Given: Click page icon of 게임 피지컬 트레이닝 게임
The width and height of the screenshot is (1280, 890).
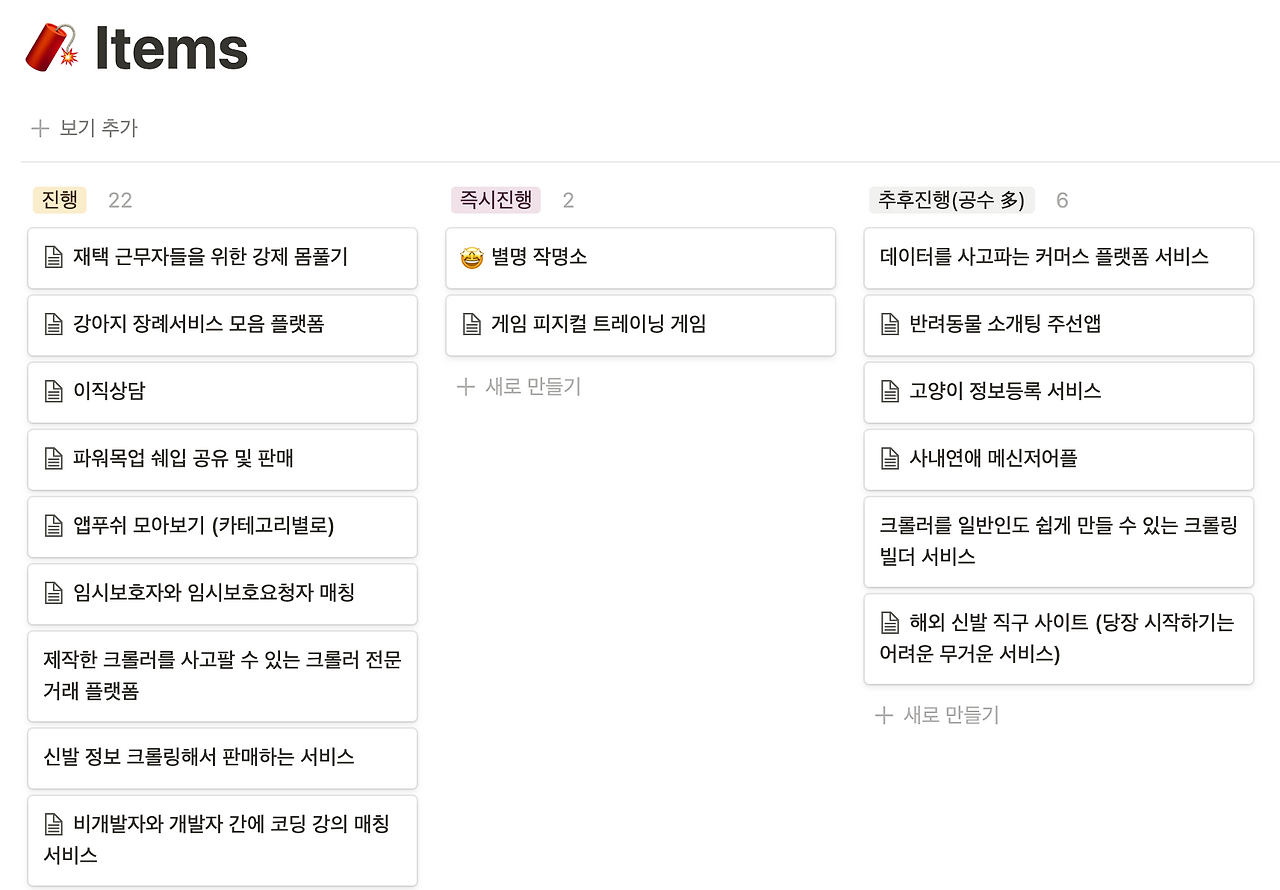Looking at the screenshot, I should click(472, 325).
